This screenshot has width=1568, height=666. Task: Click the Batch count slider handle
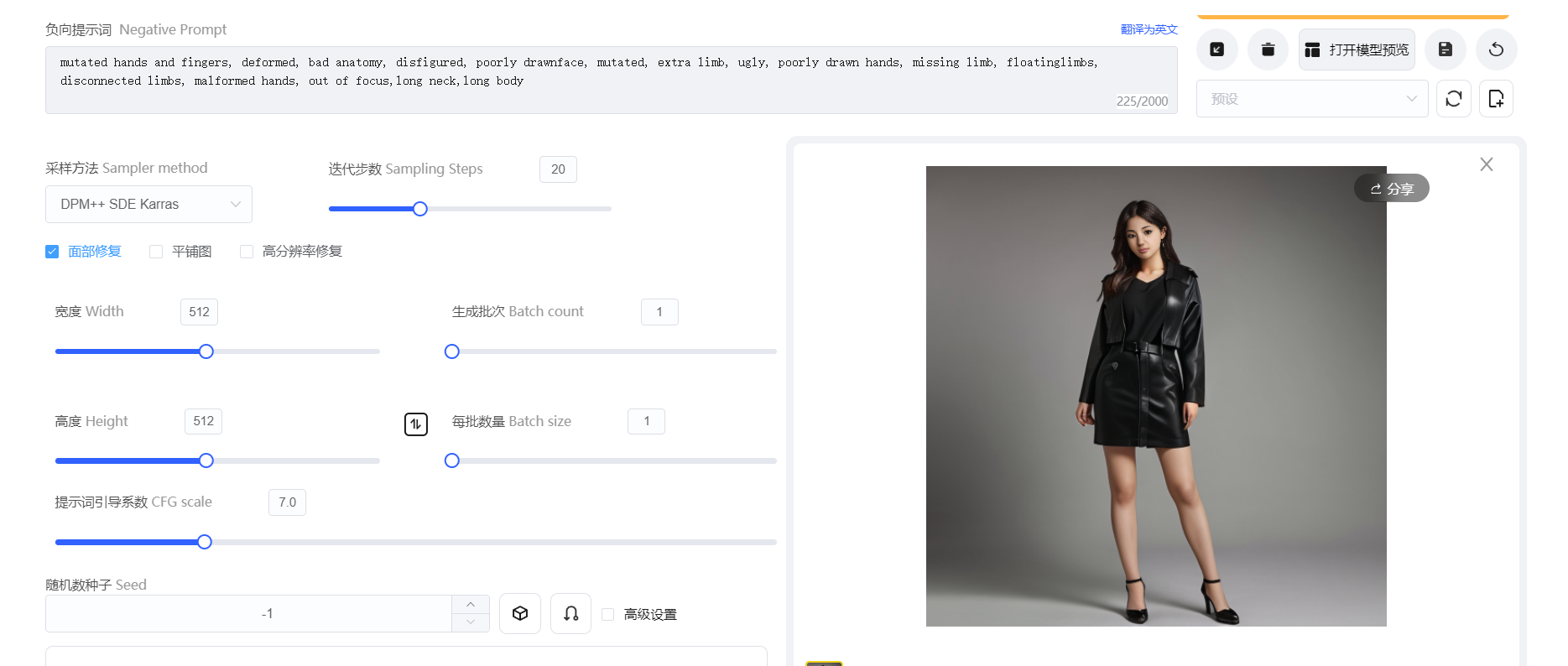pos(452,351)
